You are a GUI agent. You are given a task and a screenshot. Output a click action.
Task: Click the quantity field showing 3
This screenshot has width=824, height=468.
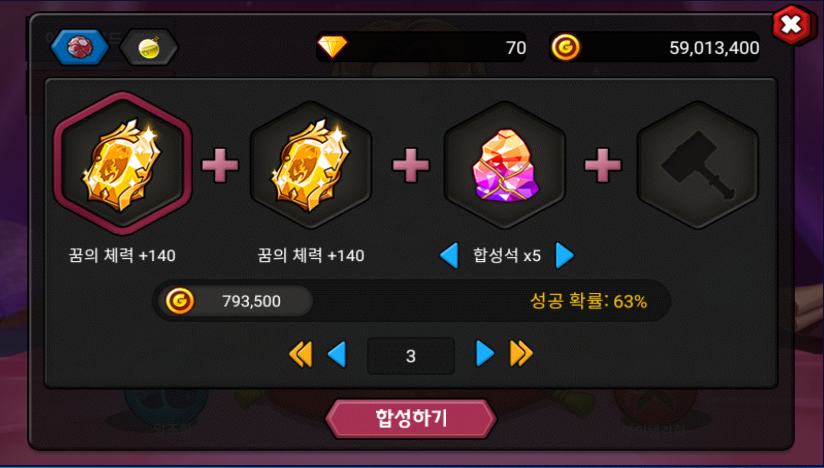[411, 356]
